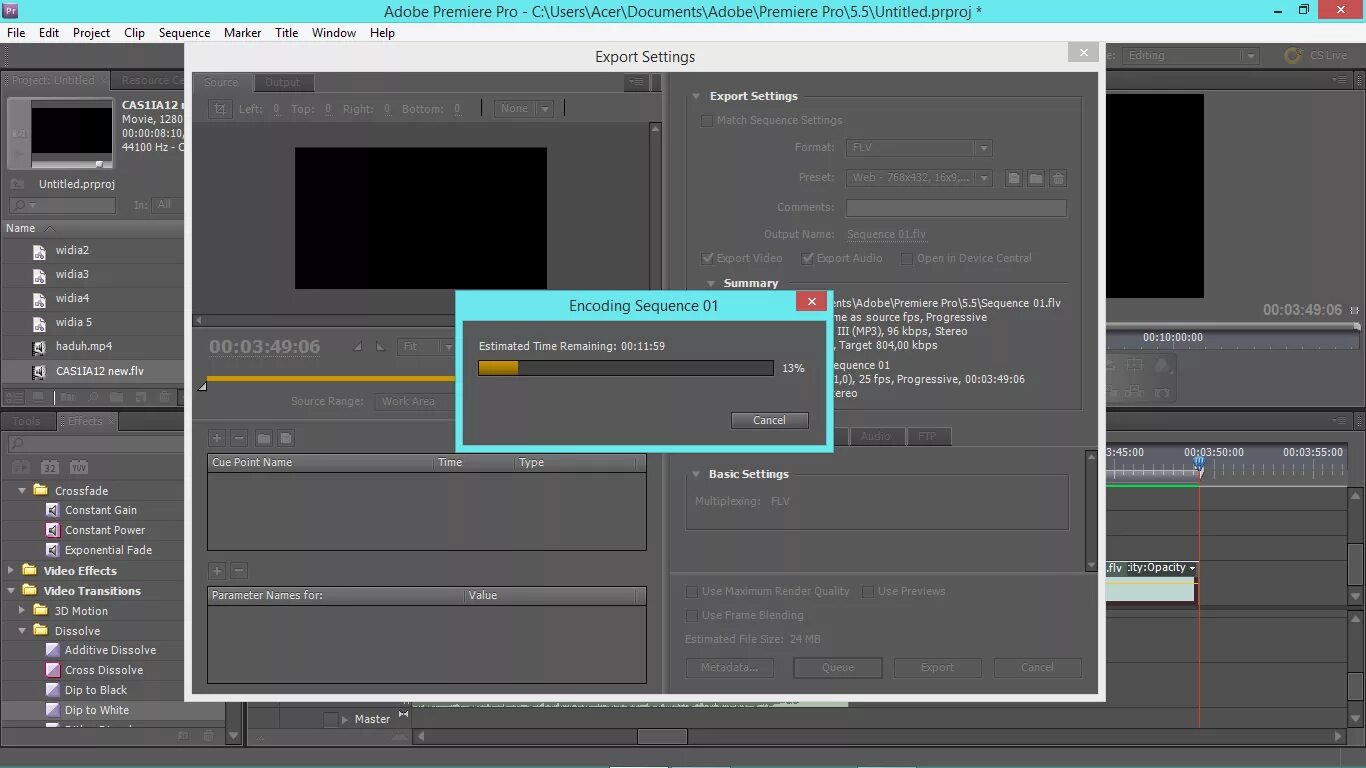1366x768 pixels.
Task: Click the Comments input field
Action: pyautogui.click(x=956, y=208)
